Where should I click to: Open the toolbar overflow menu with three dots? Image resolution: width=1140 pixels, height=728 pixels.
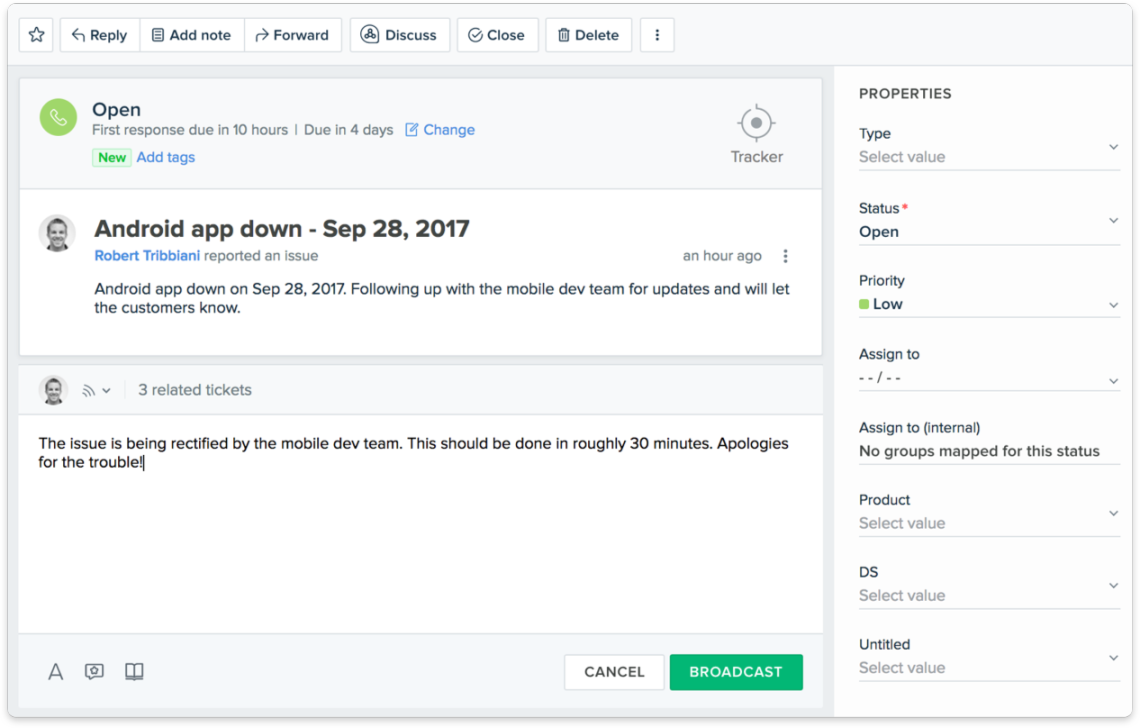tap(657, 34)
